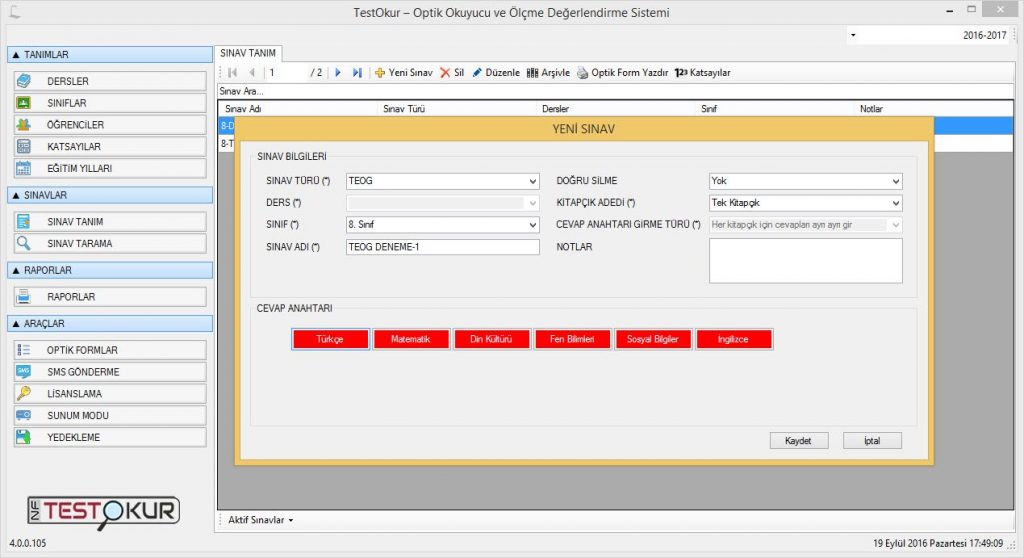Click Kaydet to save the exam
This screenshot has height=558, width=1024.
[x=799, y=440]
